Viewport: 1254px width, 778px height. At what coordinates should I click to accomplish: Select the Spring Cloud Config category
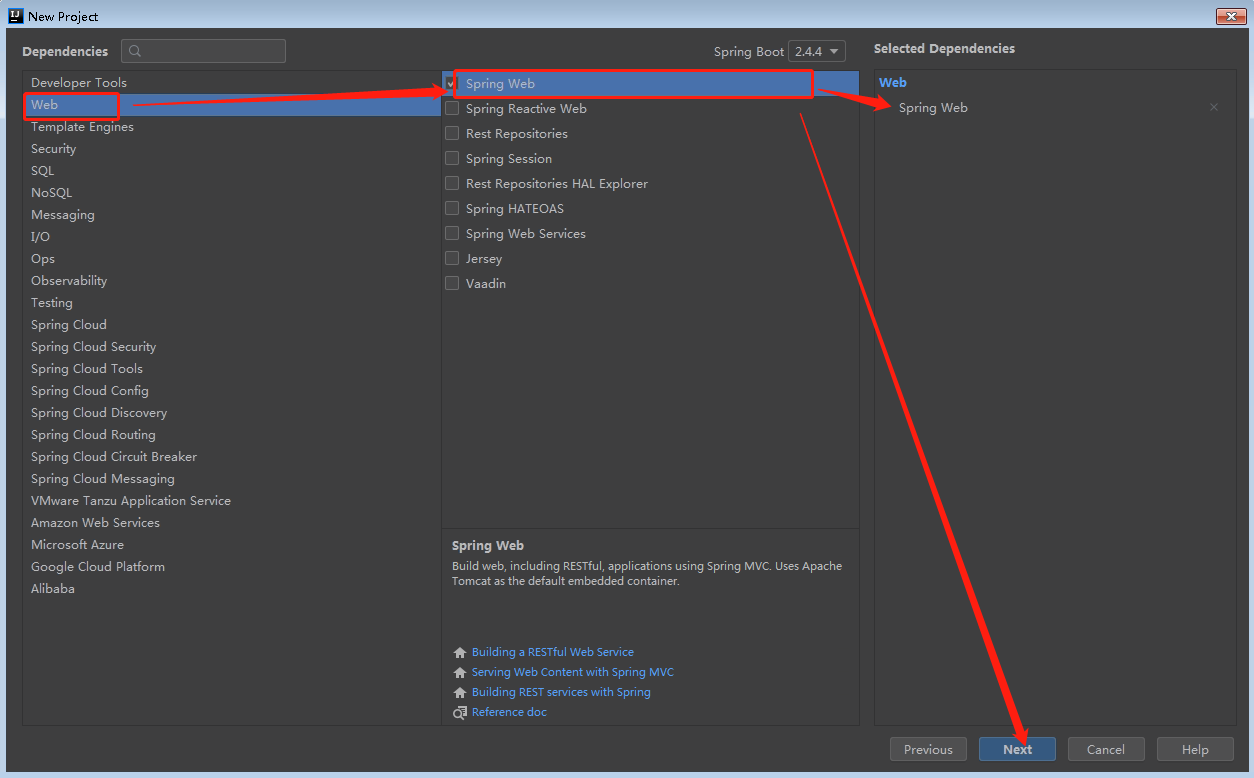pyautogui.click(x=231, y=391)
